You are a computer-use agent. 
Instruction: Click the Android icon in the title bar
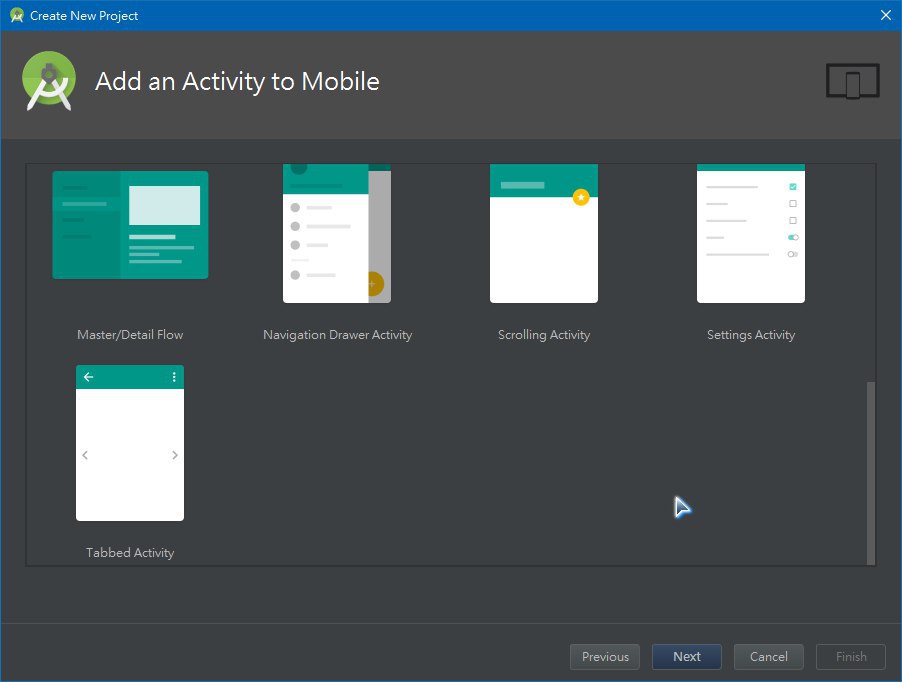[16, 15]
